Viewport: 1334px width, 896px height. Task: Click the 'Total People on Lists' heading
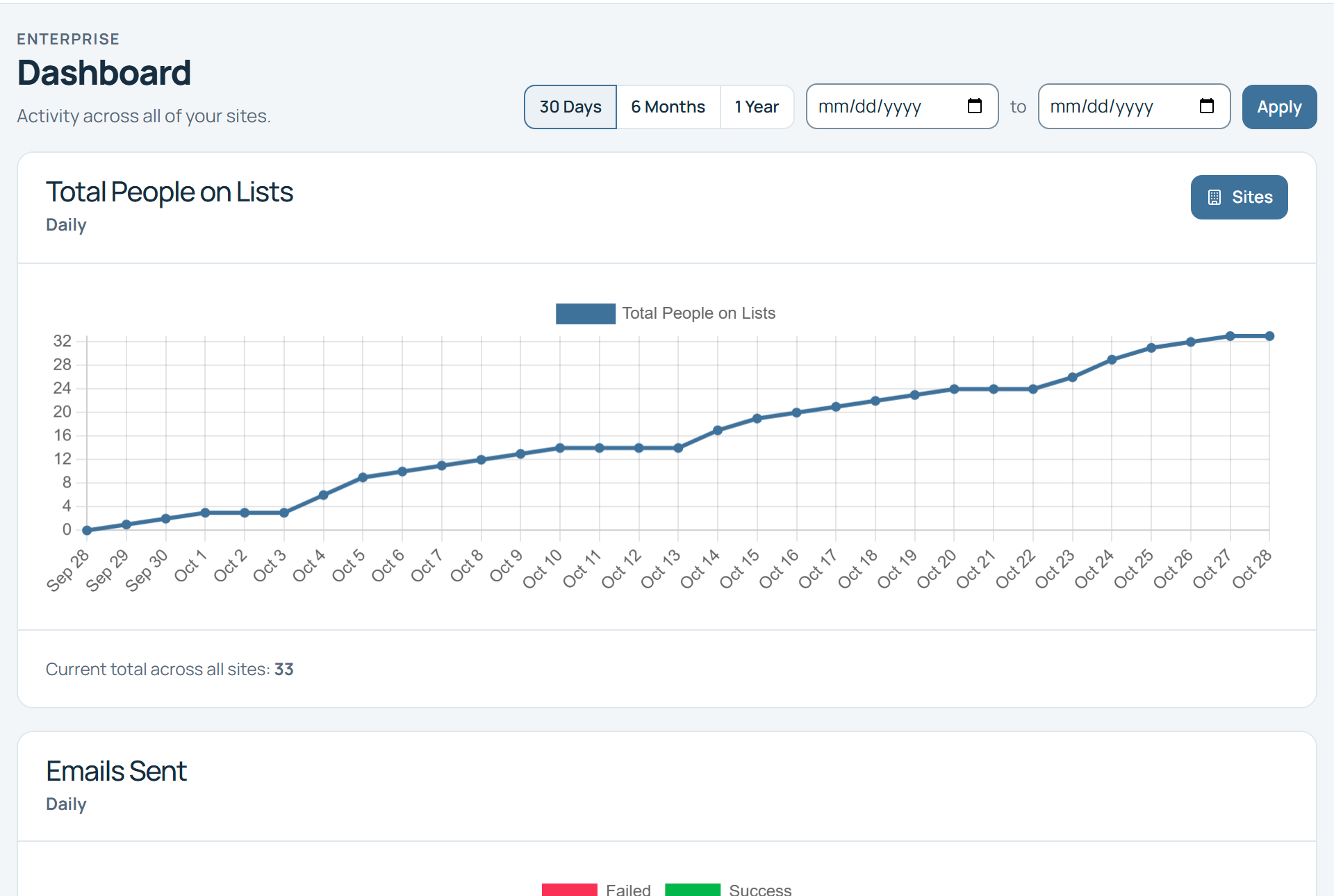pyautogui.click(x=170, y=192)
